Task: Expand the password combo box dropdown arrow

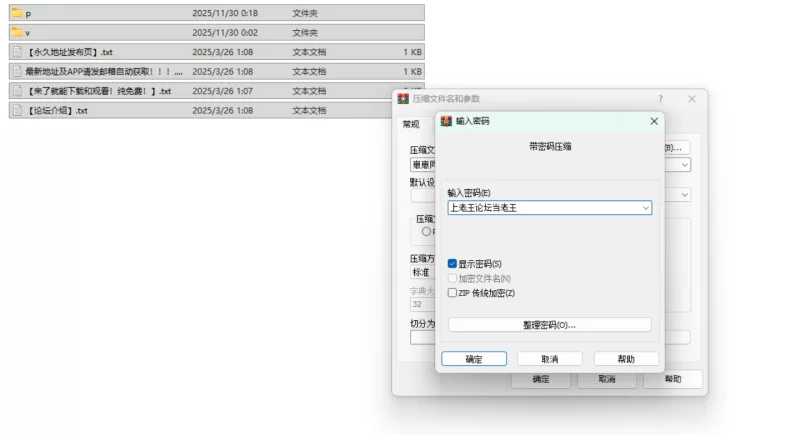Action: pyautogui.click(x=645, y=208)
